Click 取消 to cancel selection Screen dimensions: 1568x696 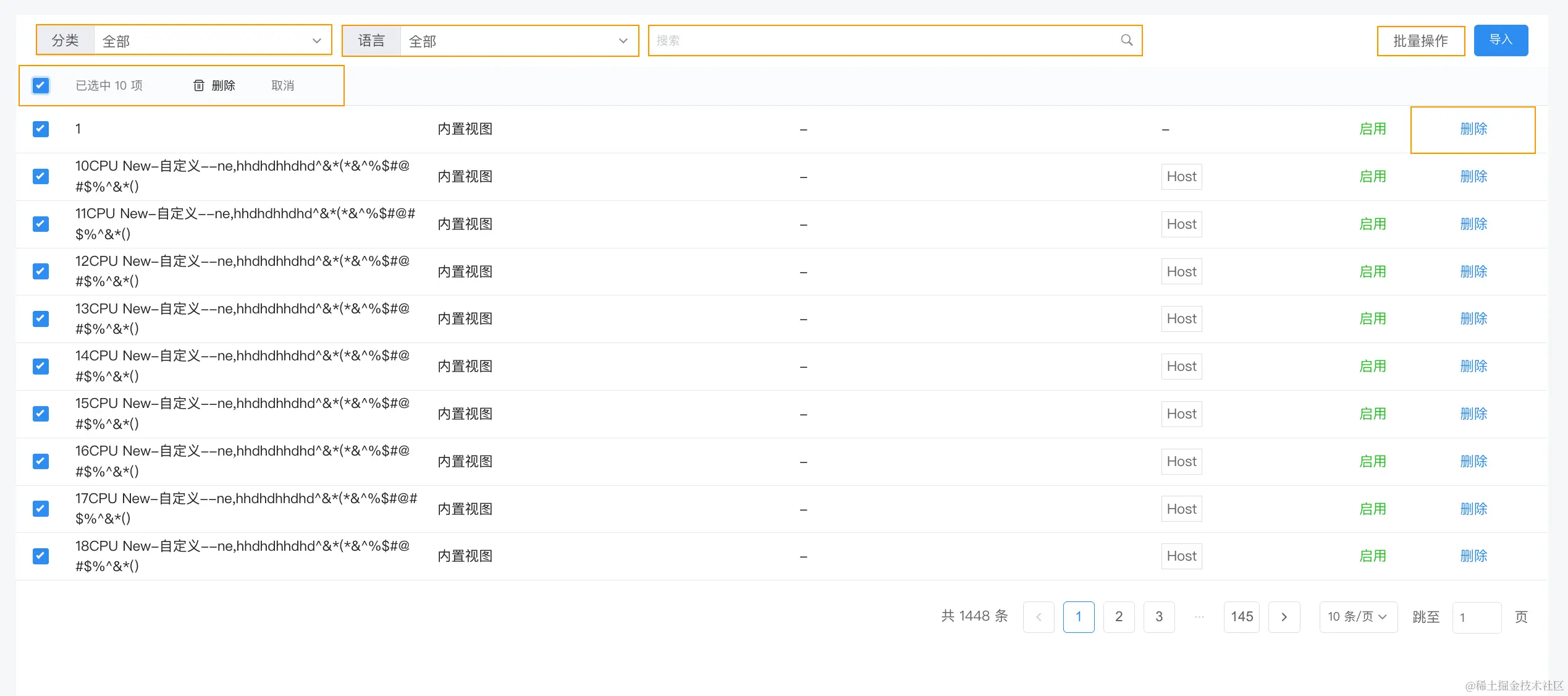point(282,85)
